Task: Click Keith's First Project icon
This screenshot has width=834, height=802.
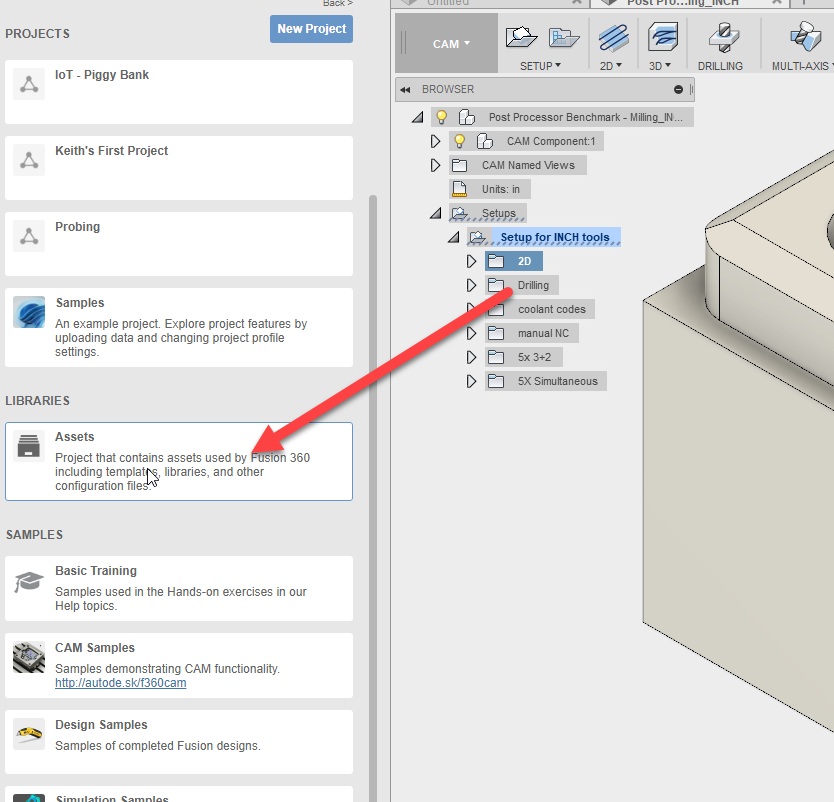Action: click(x=29, y=160)
